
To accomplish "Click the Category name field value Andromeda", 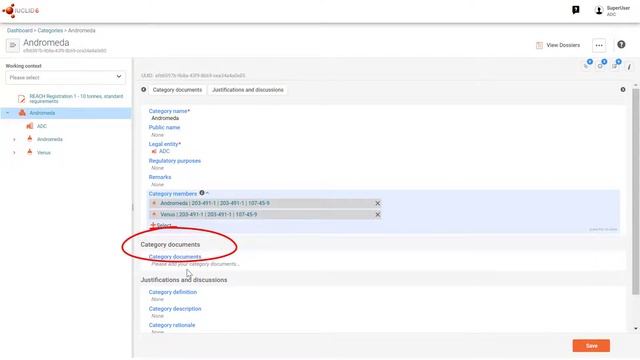I will point(165,118).
